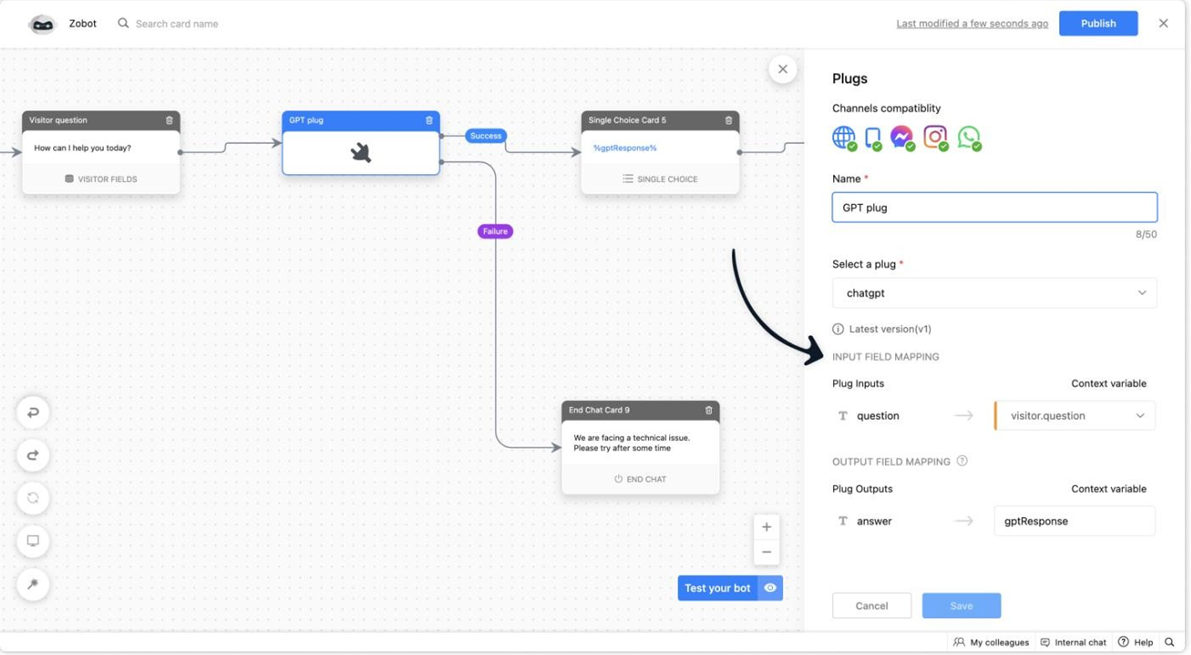Close the bot builder with the header X
This screenshot has height=655, width=1191.
(x=1164, y=24)
